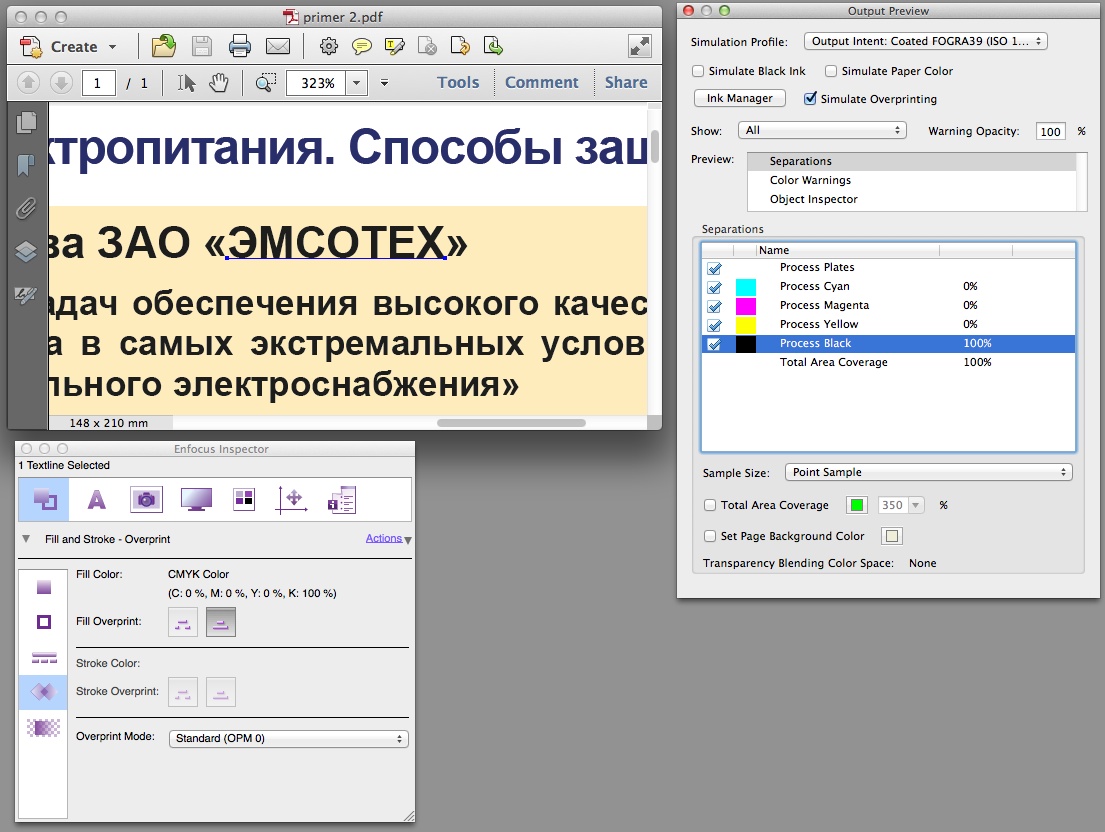Open Inspector Summary list category
Screen dimensions: 1105x832
pyautogui.click(x=342, y=499)
